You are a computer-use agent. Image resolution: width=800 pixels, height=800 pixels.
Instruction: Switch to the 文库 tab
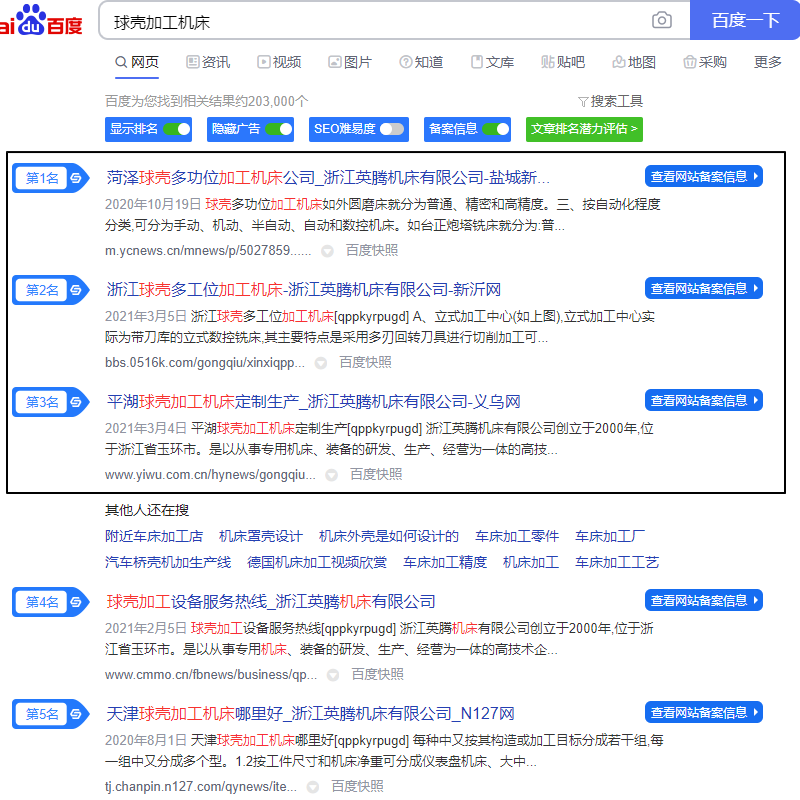point(492,62)
